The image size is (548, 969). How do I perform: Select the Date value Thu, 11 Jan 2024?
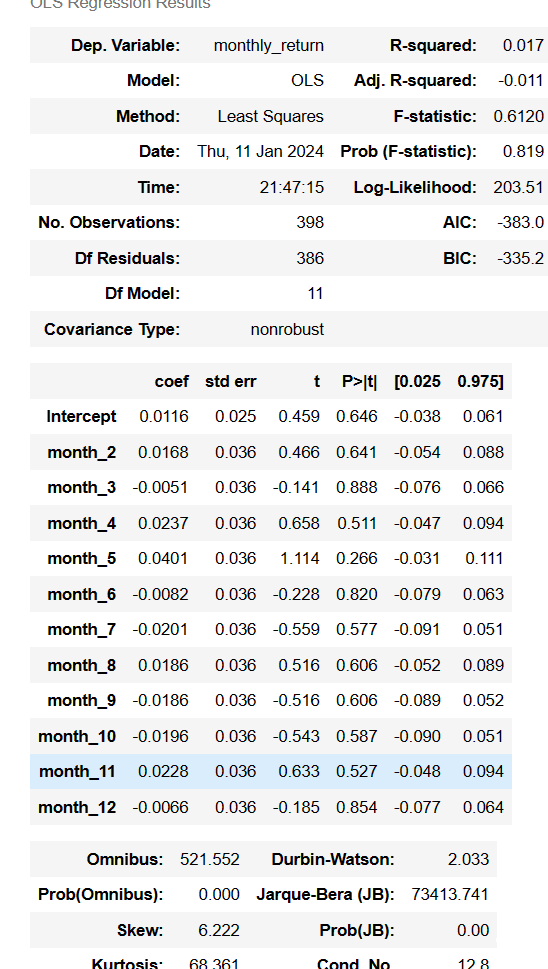pyautogui.click(x=261, y=151)
